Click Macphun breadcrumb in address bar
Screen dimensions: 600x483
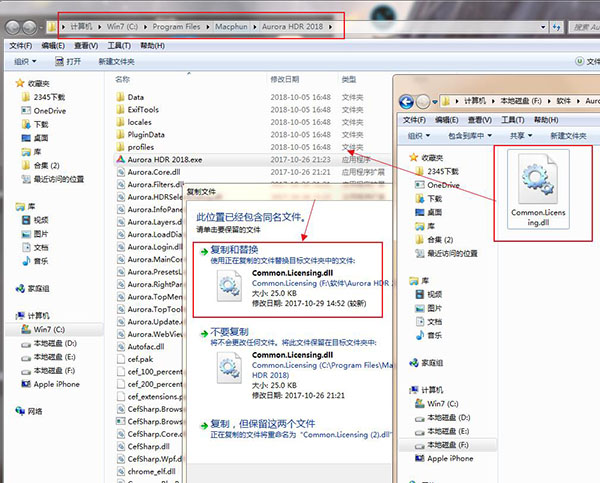tap(231, 27)
